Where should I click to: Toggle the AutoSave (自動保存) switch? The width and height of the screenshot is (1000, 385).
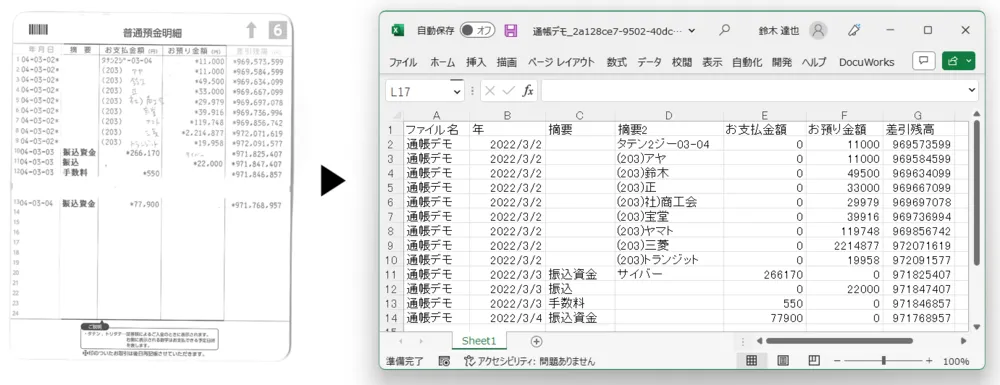click(478, 30)
